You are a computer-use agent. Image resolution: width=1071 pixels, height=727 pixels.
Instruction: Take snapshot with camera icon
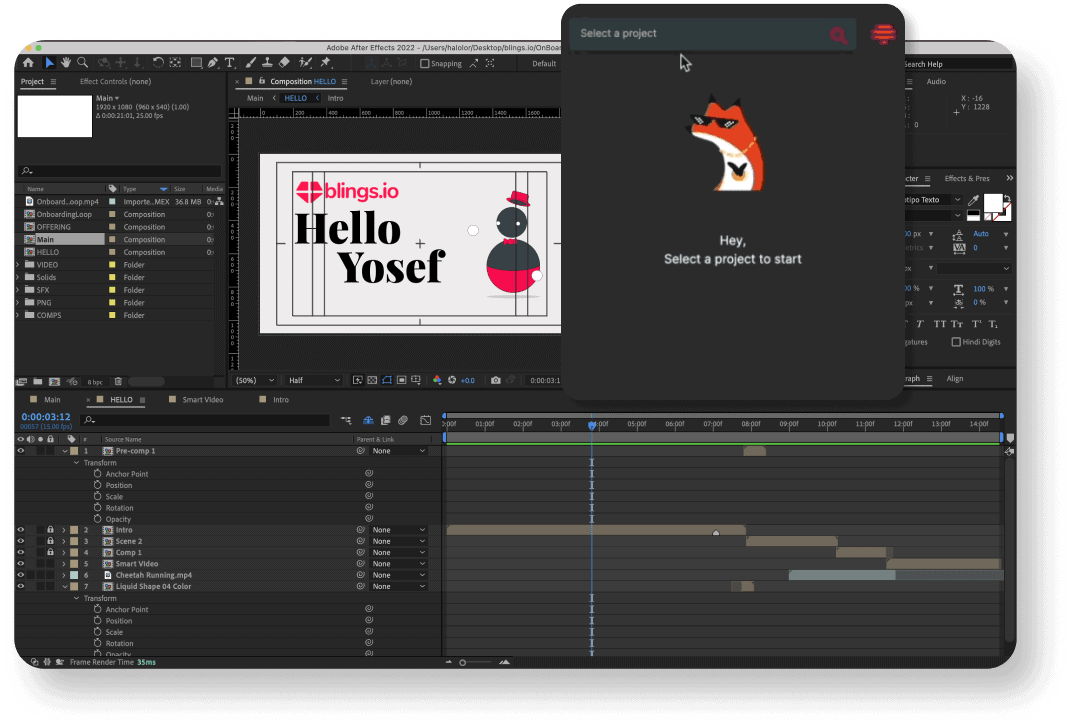496,380
